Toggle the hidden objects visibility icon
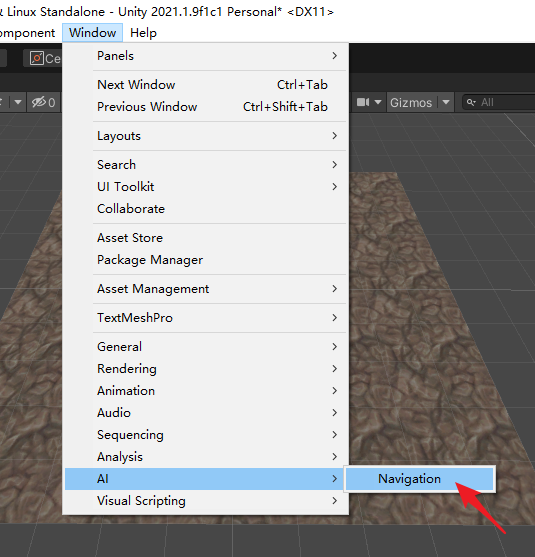Image resolution: width=535 pixels, height=557 pixels. click(43, 103)
